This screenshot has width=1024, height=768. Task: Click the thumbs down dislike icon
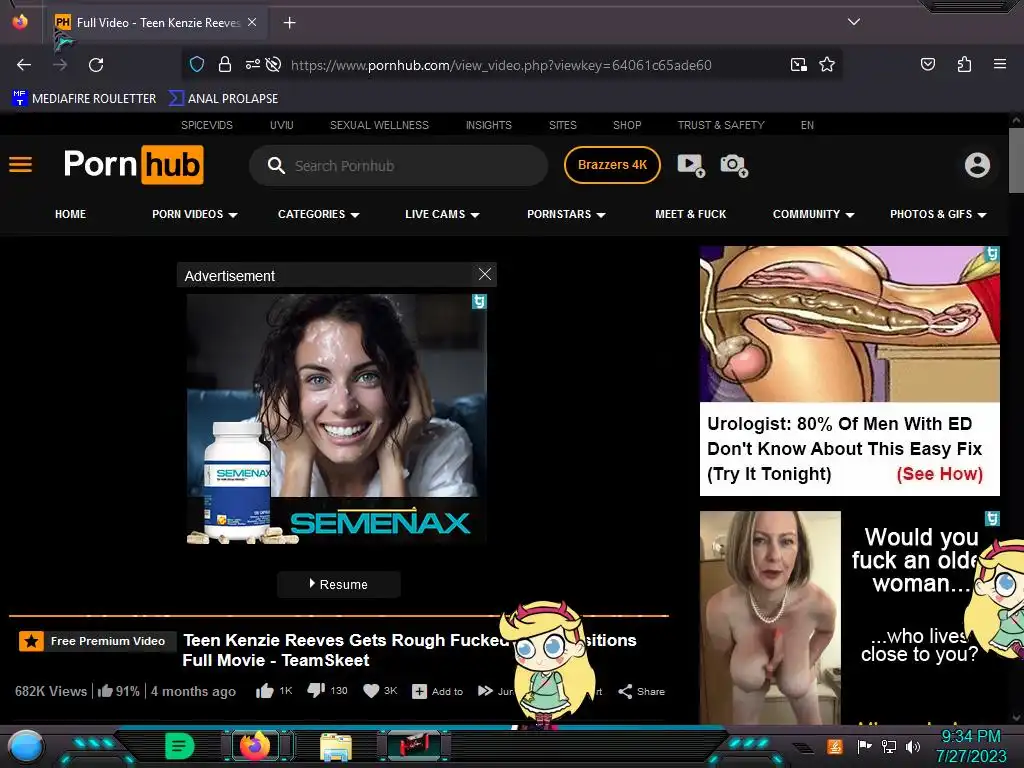click(316, 690)
